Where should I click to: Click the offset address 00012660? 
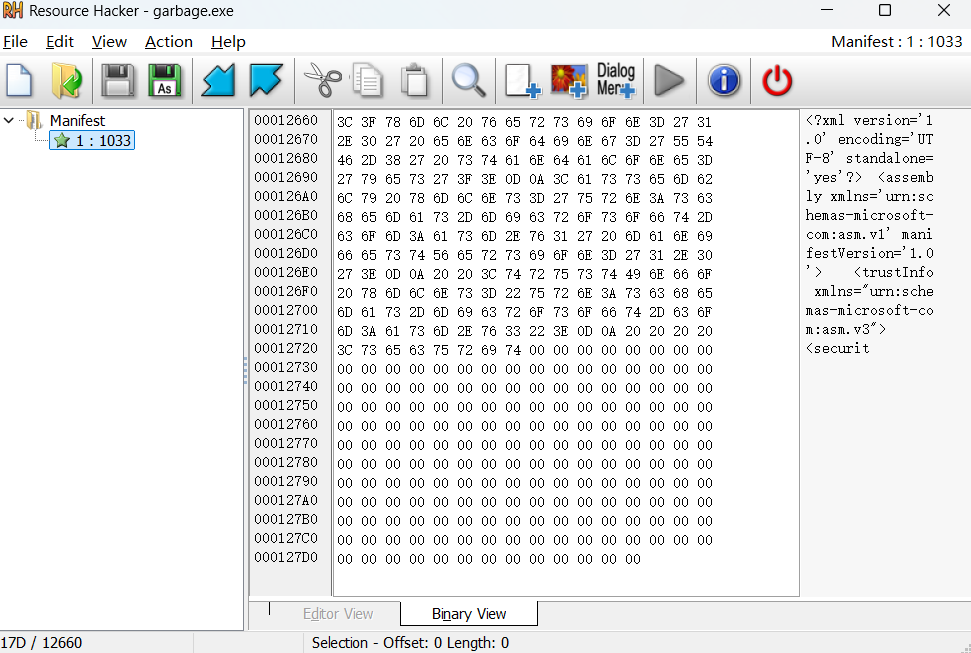(286, 120)
